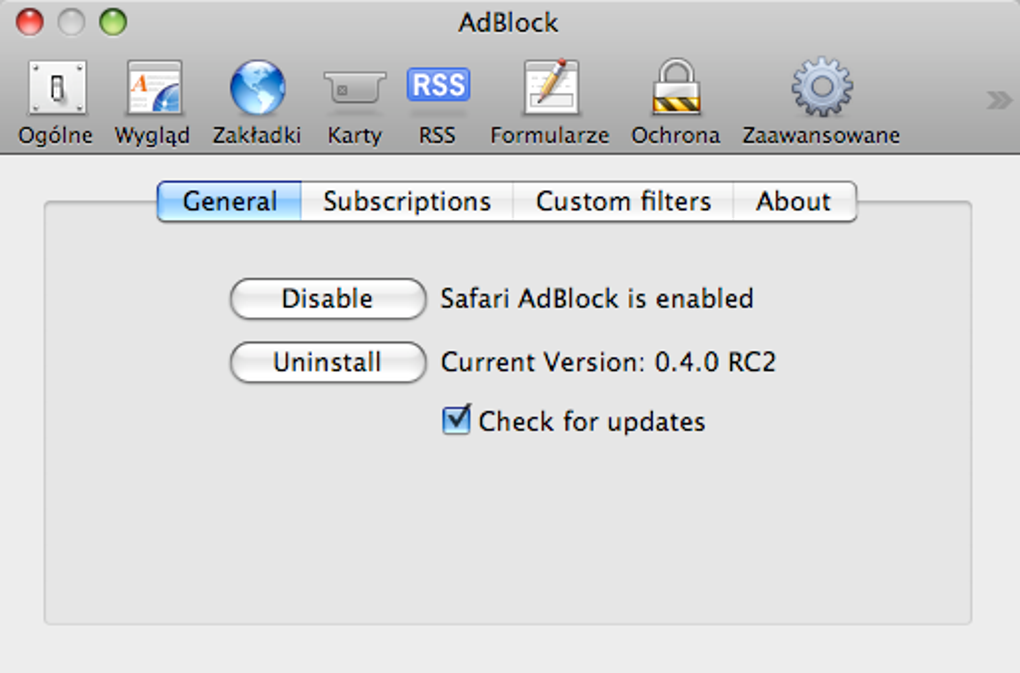Image resolution: width=1020 pixels, height=673 pixels.
Task: Open the Ogólne preferences pane
Action: (x=56, y=102)
